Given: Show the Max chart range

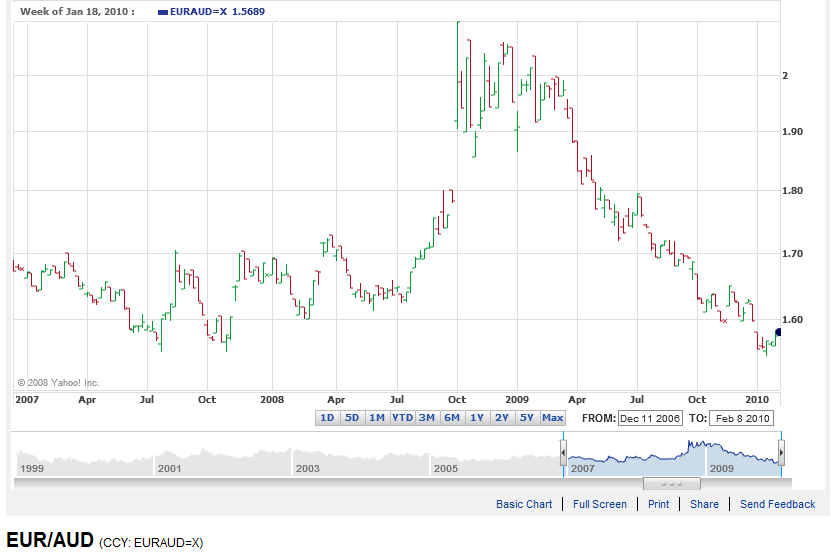Looking at the screenshot, I should [x=552, y=418].
